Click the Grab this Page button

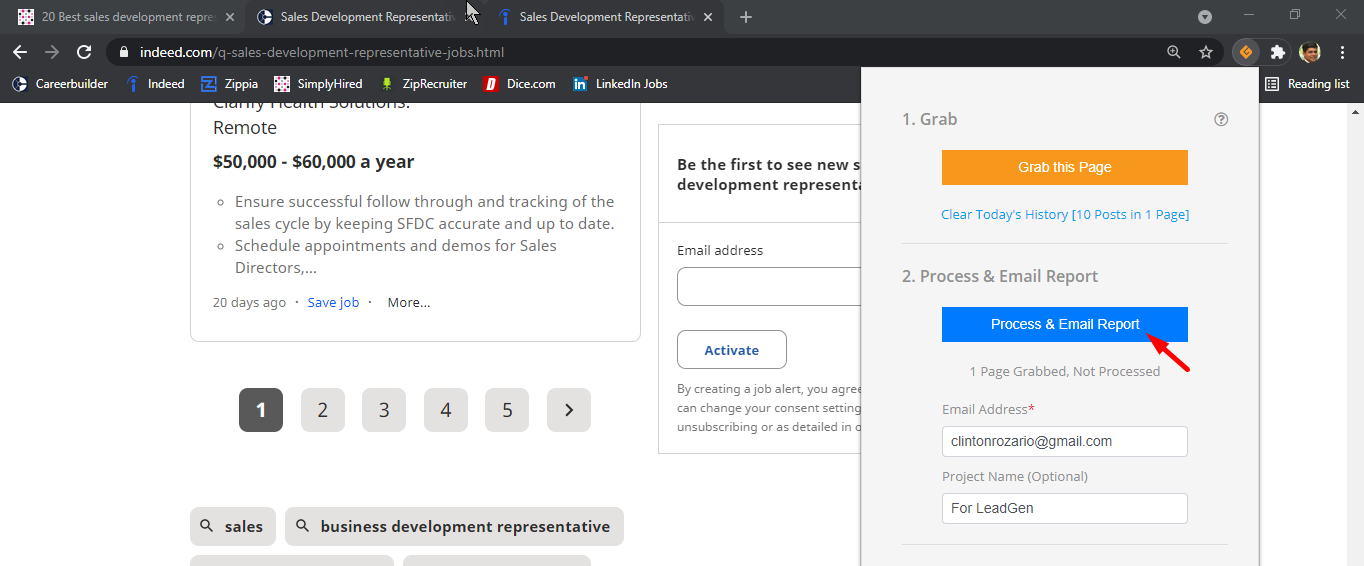point(1064,167)
